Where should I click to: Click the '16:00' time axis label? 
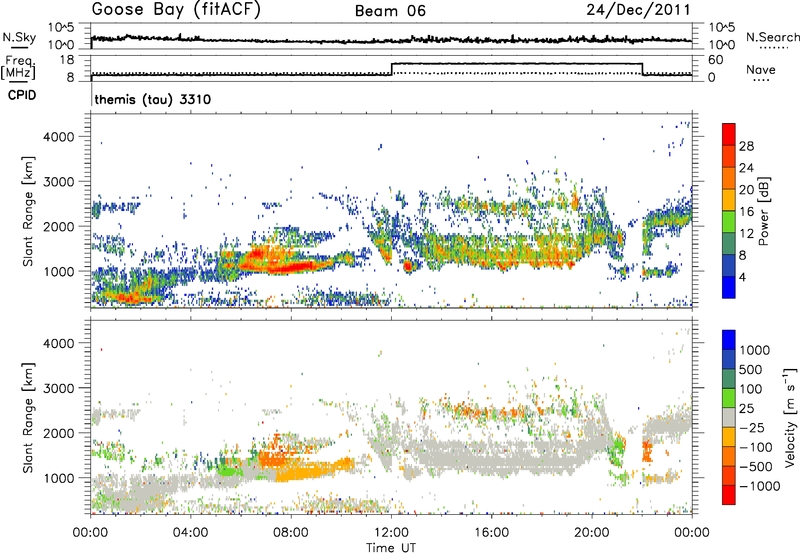491,533
